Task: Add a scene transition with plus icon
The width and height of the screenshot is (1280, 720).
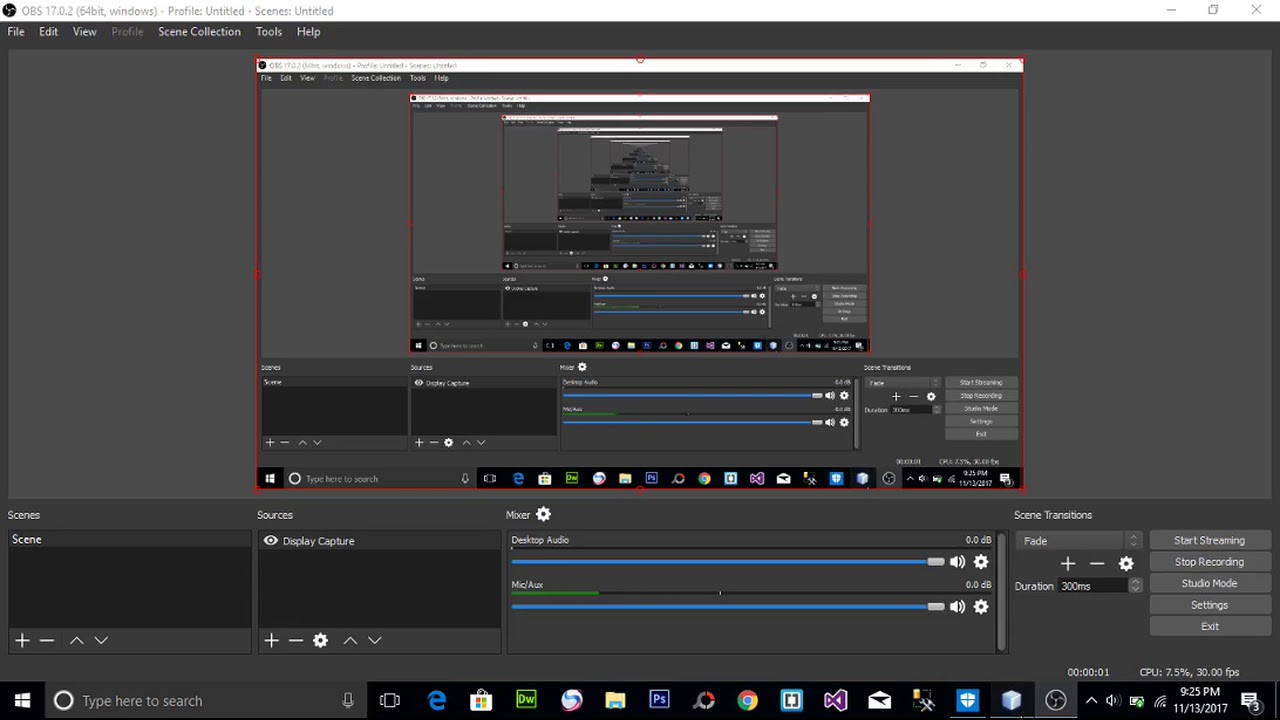Action: [1068, 564]
